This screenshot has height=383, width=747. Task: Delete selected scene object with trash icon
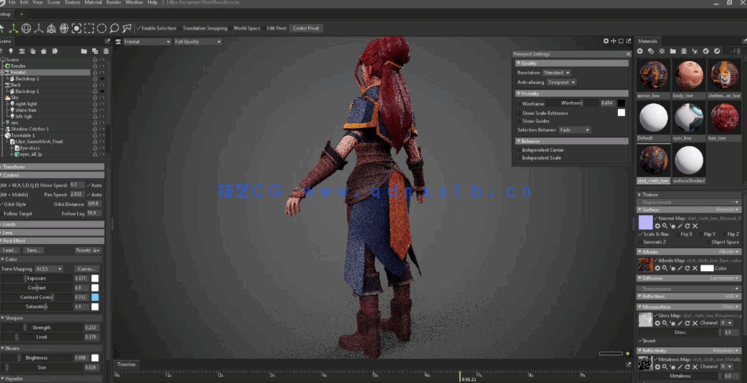[x=106, y=51]
